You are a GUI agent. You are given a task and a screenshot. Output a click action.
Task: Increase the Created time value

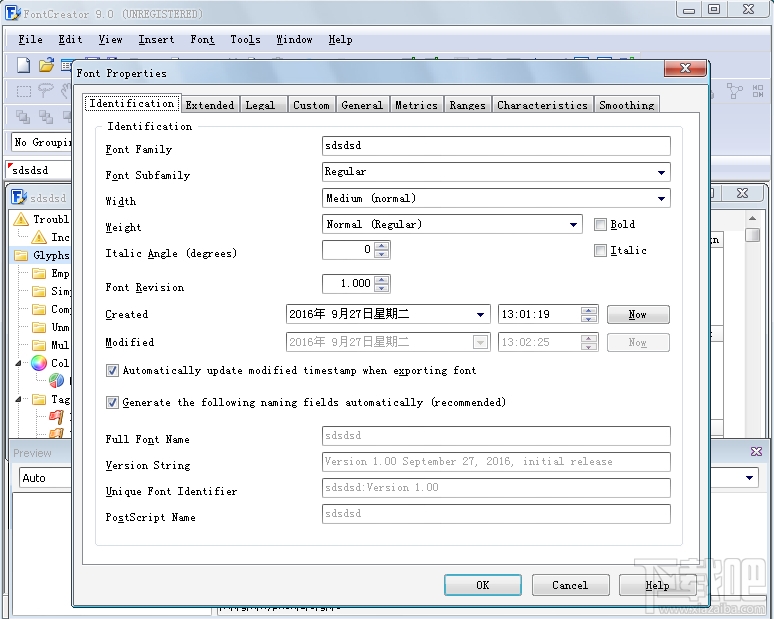click(x=588, y=310)
